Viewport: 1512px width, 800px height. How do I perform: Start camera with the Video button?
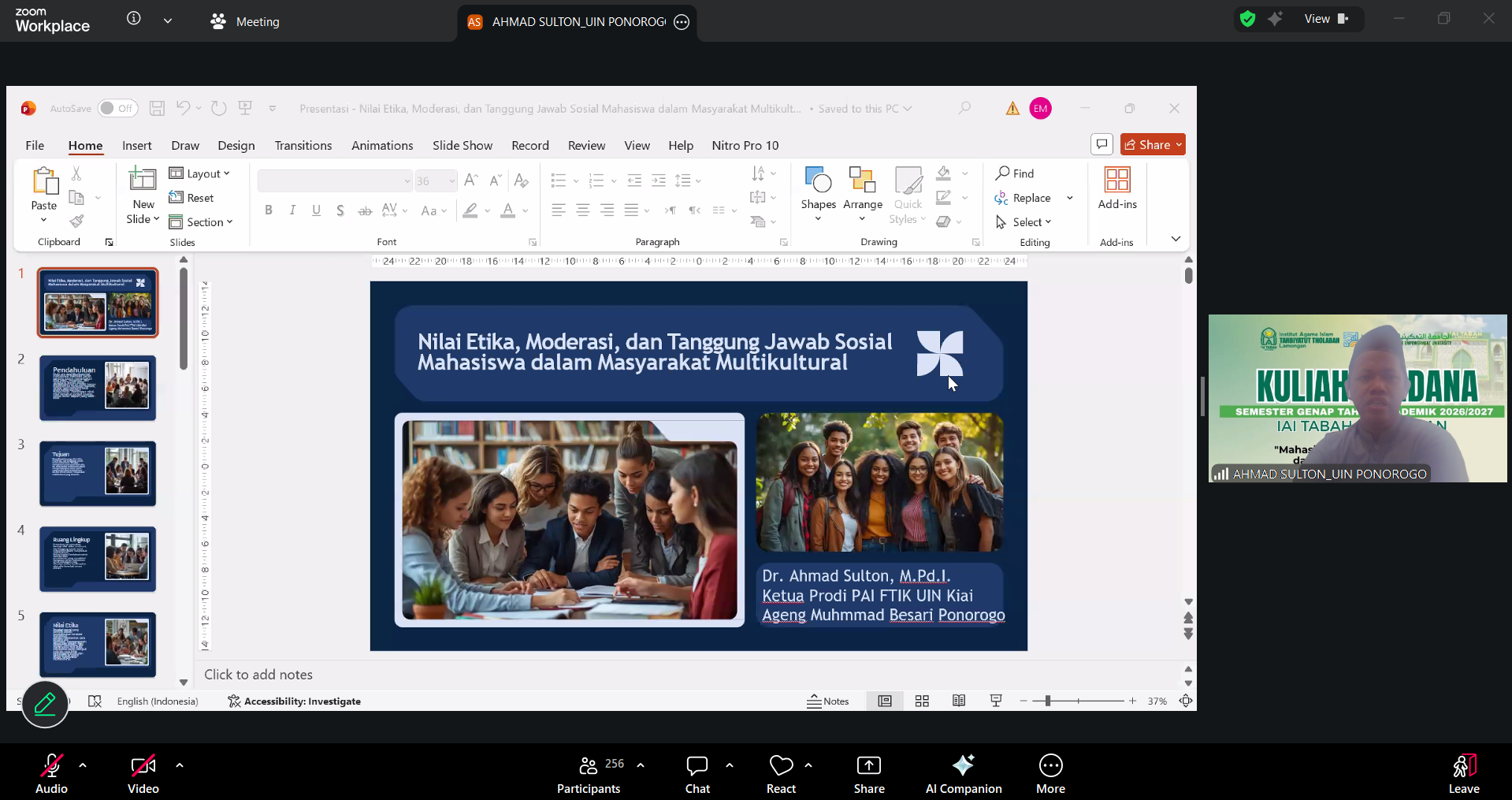click(x=143, y=773)
